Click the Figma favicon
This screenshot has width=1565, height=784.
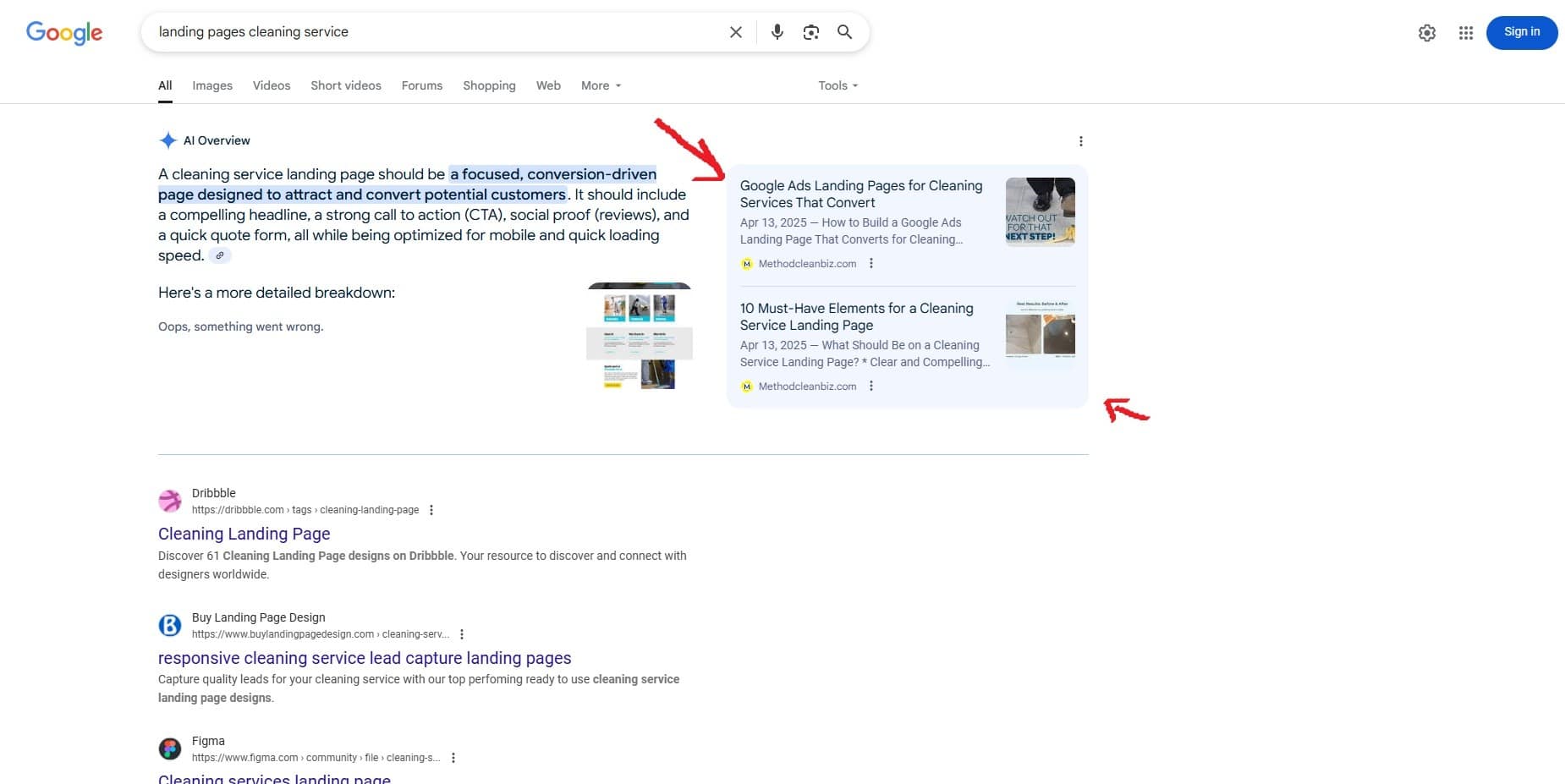(x=170, y=748)
